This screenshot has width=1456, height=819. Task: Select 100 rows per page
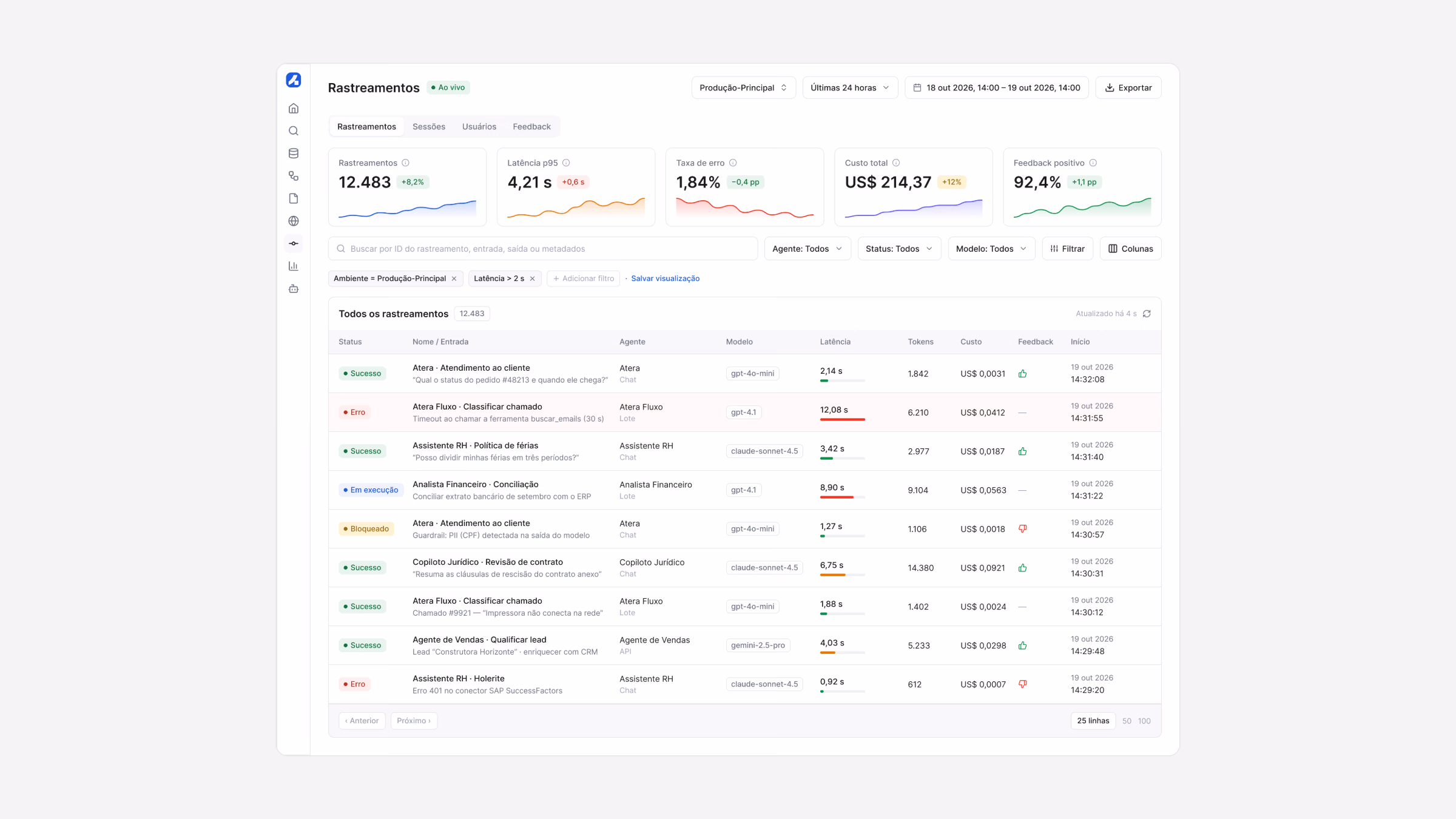pyautogui.click(x=1144, y=721)
